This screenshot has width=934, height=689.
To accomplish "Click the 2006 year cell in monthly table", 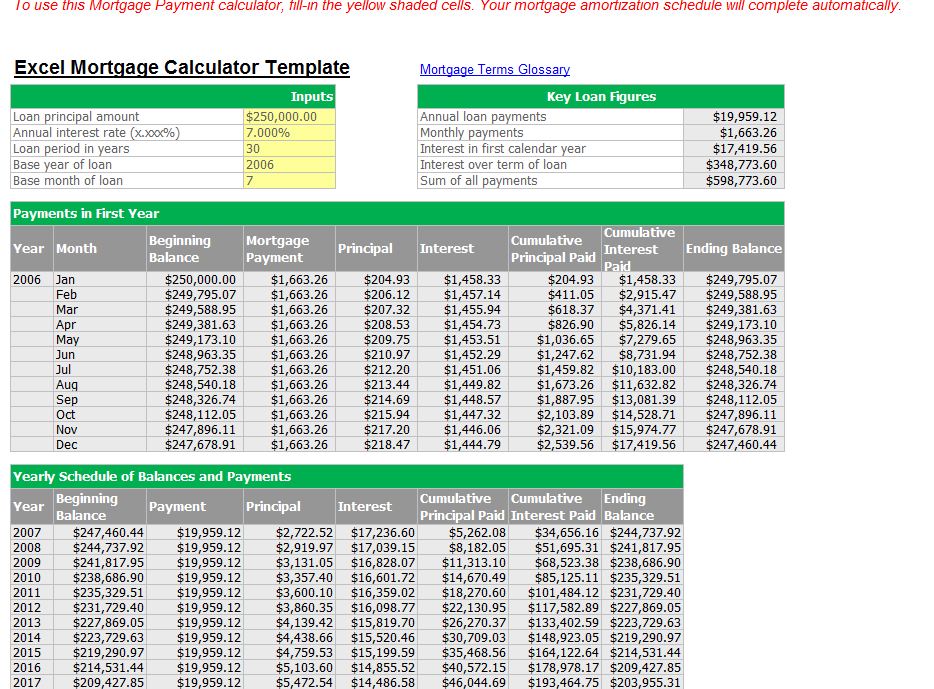I will coord(32,280).
